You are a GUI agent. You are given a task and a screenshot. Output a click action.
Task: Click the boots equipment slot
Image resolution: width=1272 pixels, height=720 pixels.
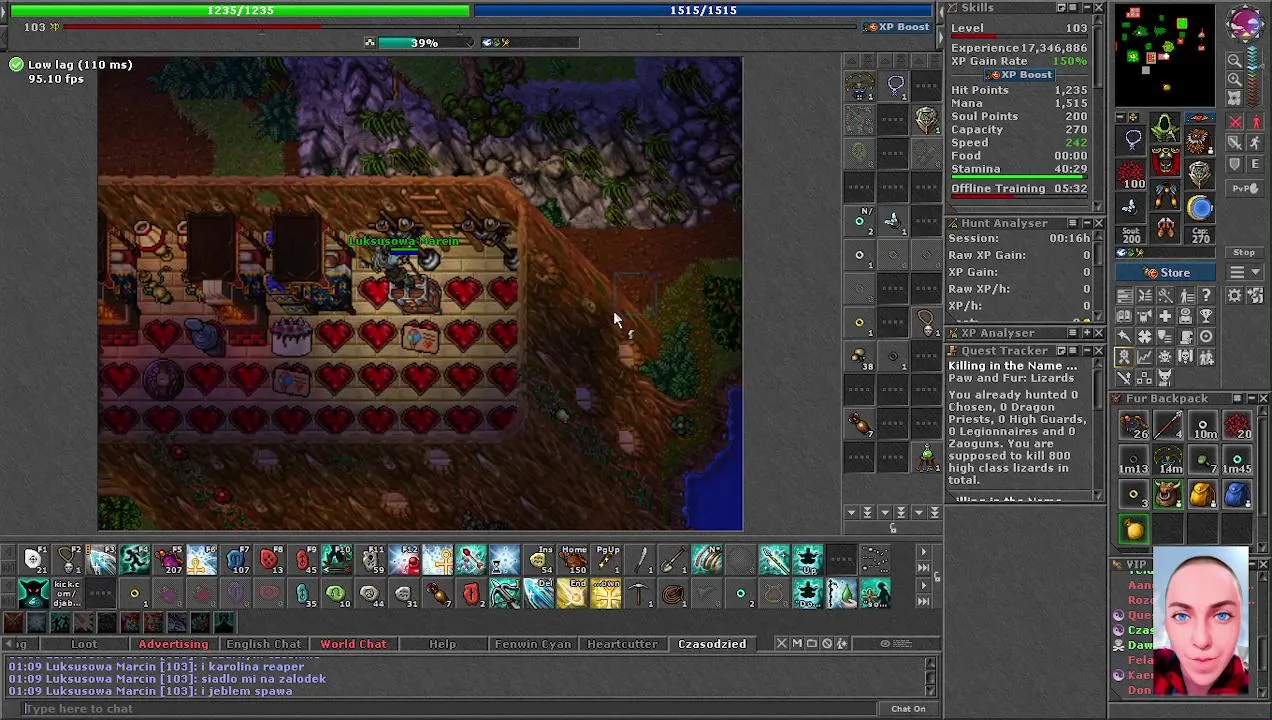click(x=1165, y=227)
